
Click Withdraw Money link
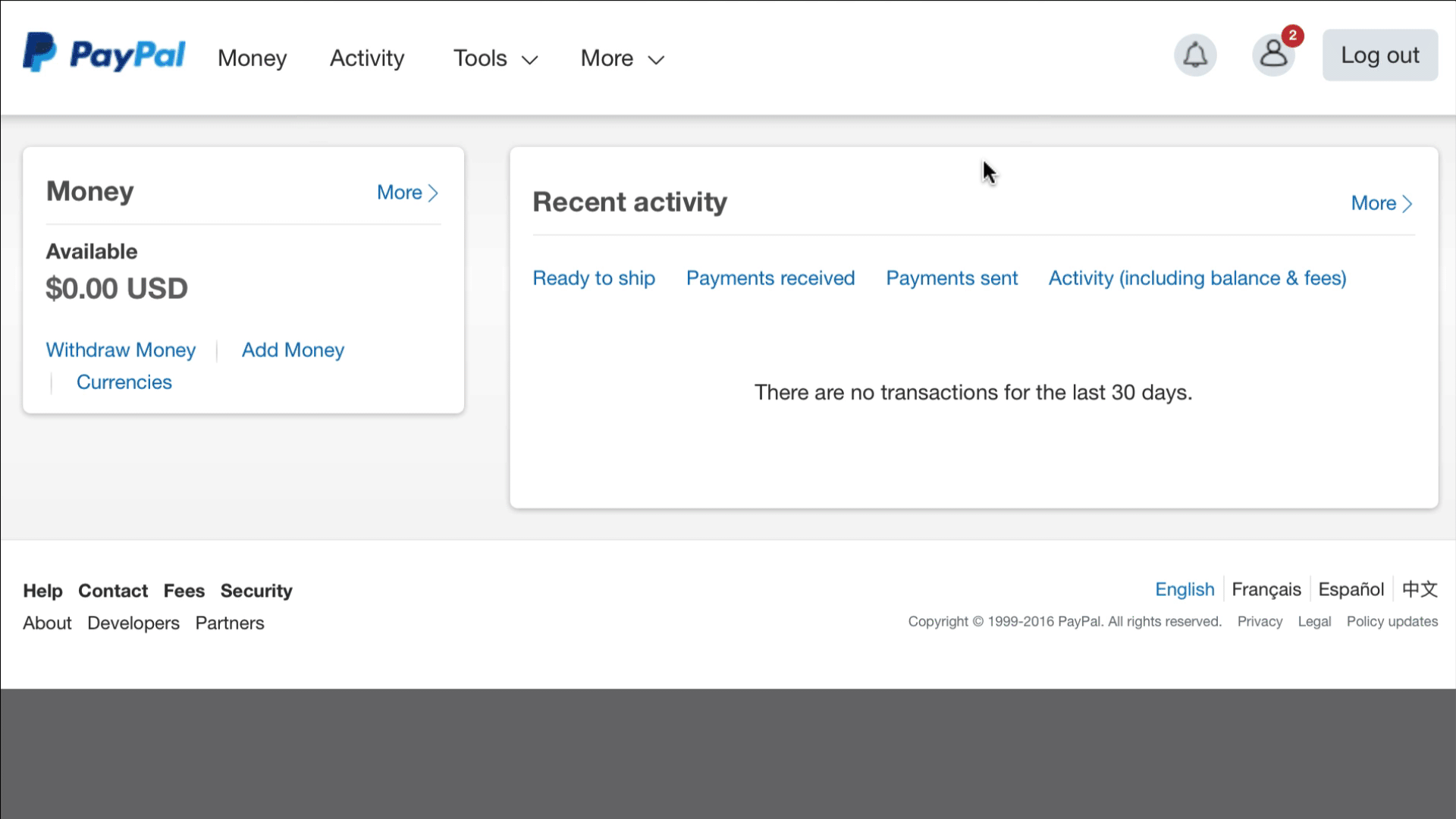[121, 350]
